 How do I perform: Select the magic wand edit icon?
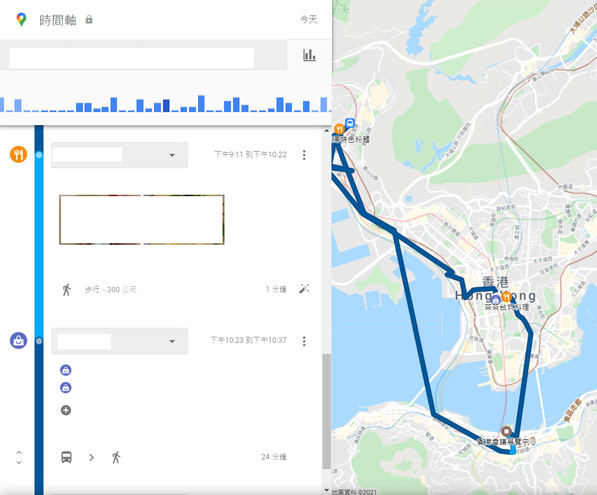pos(304,289)
